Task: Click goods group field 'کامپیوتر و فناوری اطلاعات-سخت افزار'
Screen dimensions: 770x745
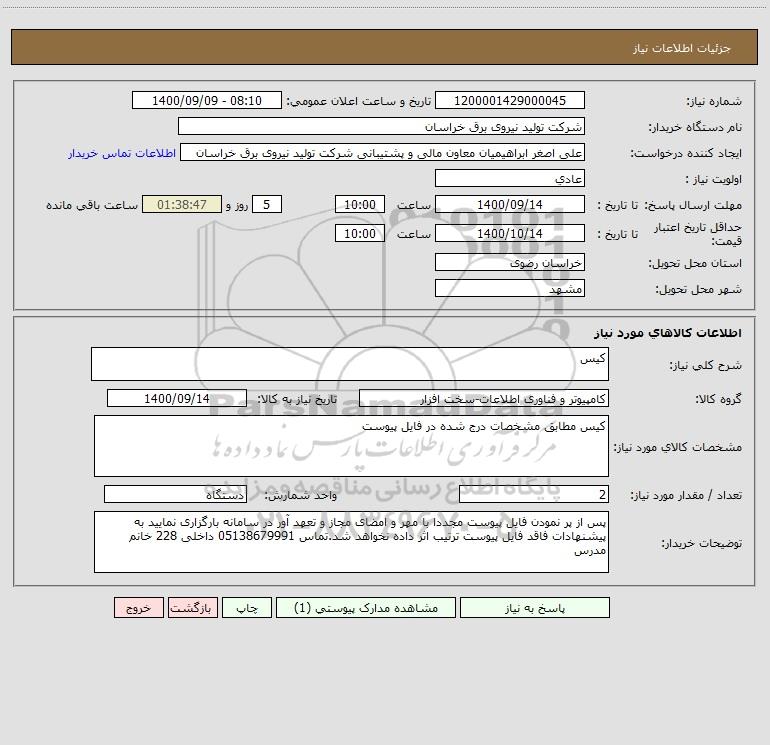Action: [x=484, y=398]
